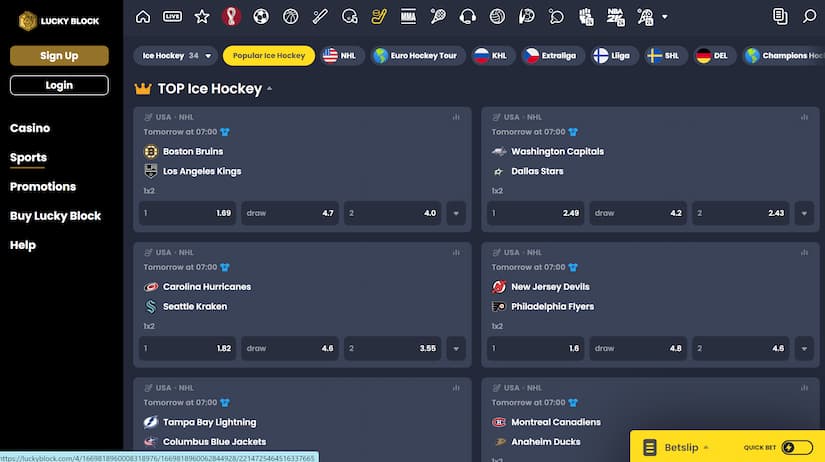Expand more sports dropdown arrow
The image size is (825, 462).
coord(665,17)
